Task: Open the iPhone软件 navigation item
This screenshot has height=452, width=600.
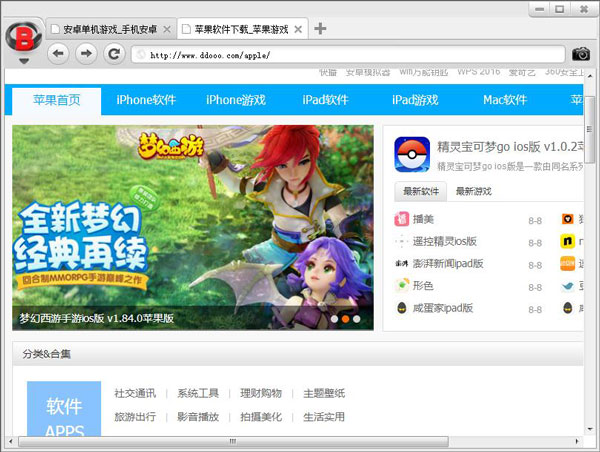Action: (x=146, y=100)
